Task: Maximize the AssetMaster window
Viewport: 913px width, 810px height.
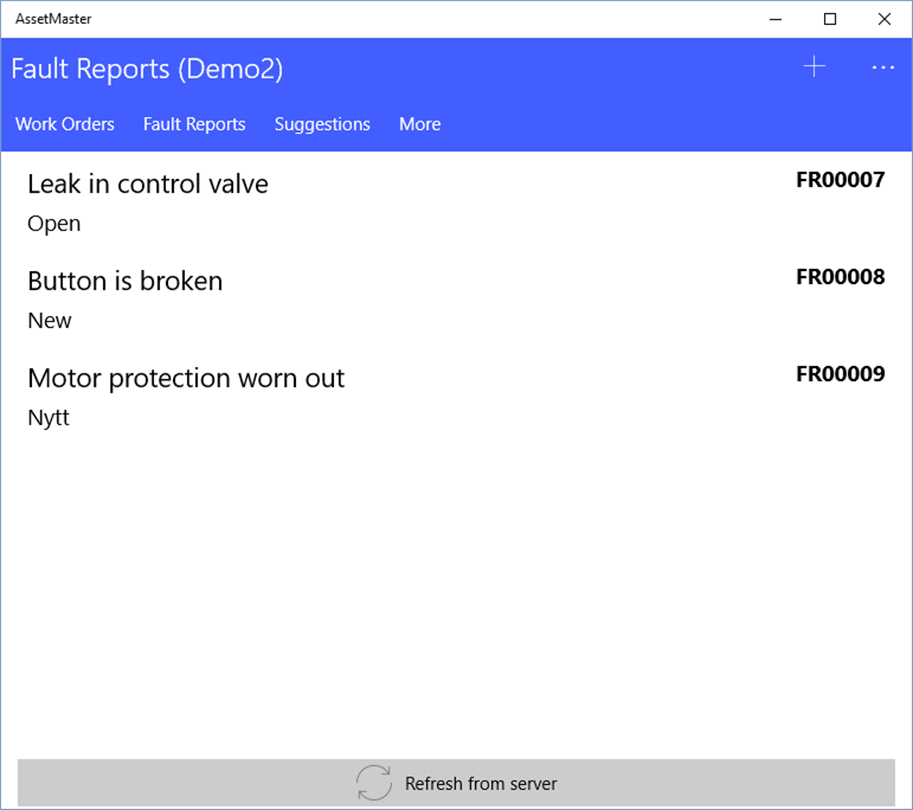Action: click(830, 18)
